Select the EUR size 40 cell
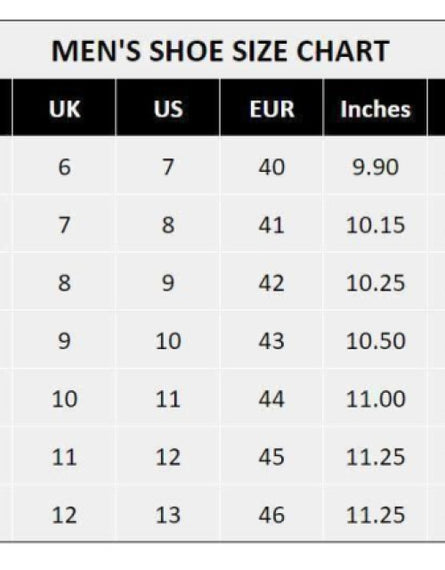 272,167
